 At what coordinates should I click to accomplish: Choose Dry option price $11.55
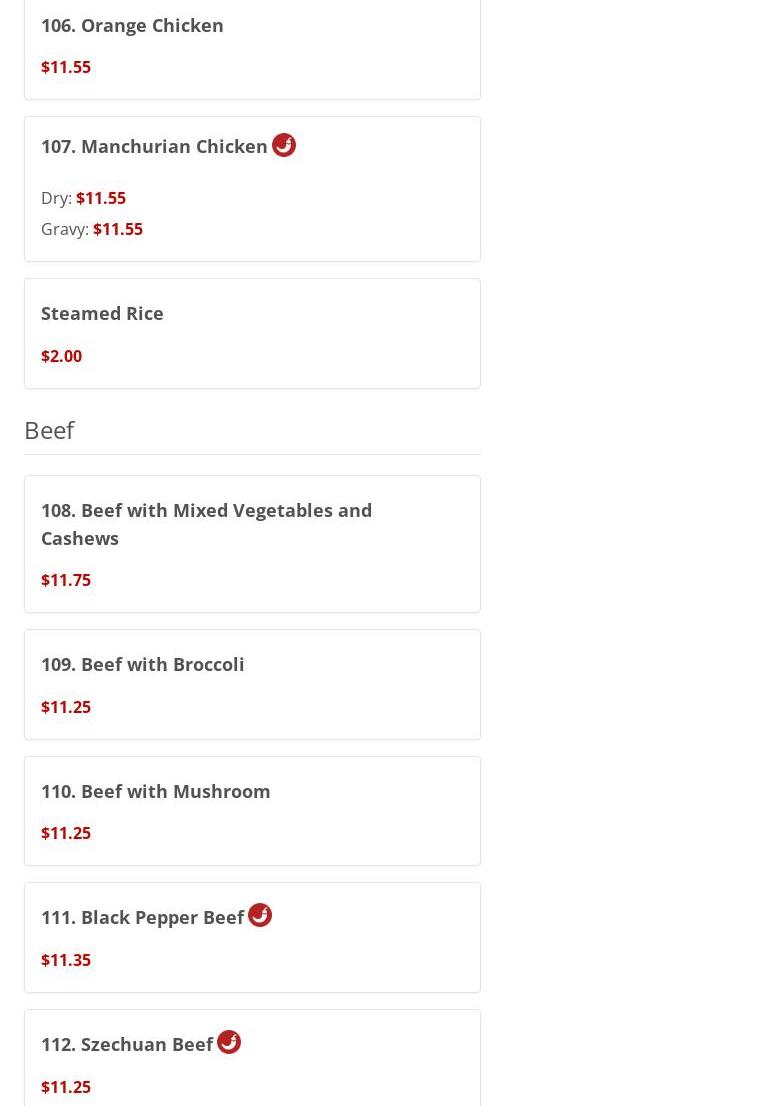[101, 198]
